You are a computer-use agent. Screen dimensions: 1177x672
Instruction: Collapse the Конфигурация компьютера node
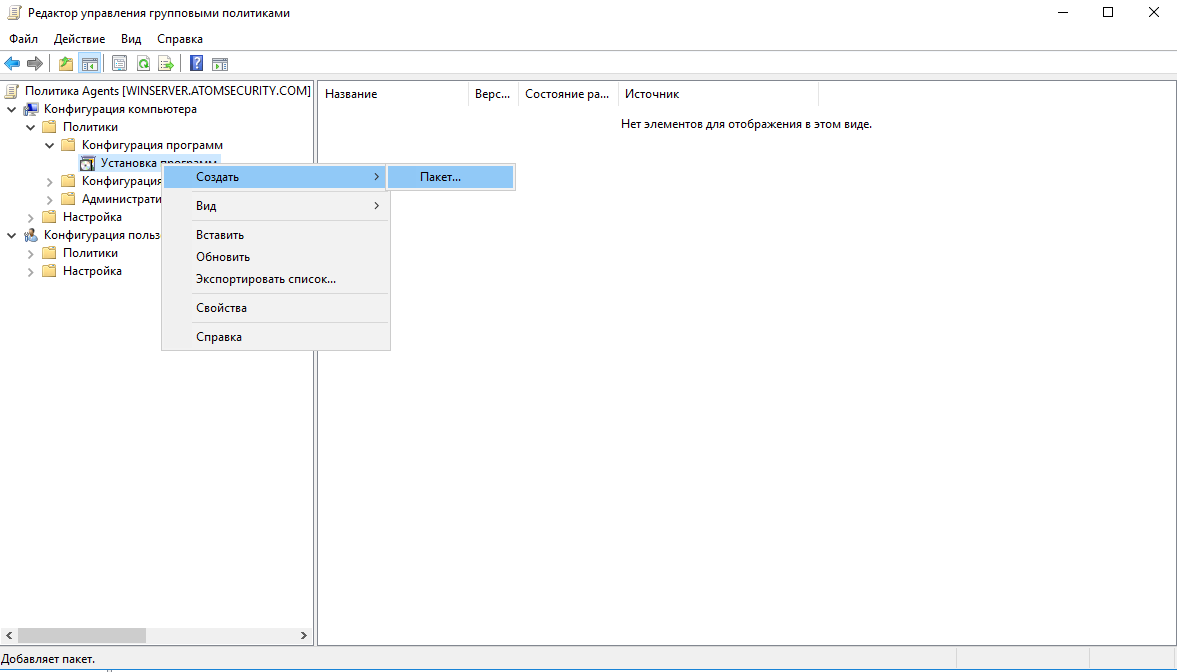click(12, 109)
